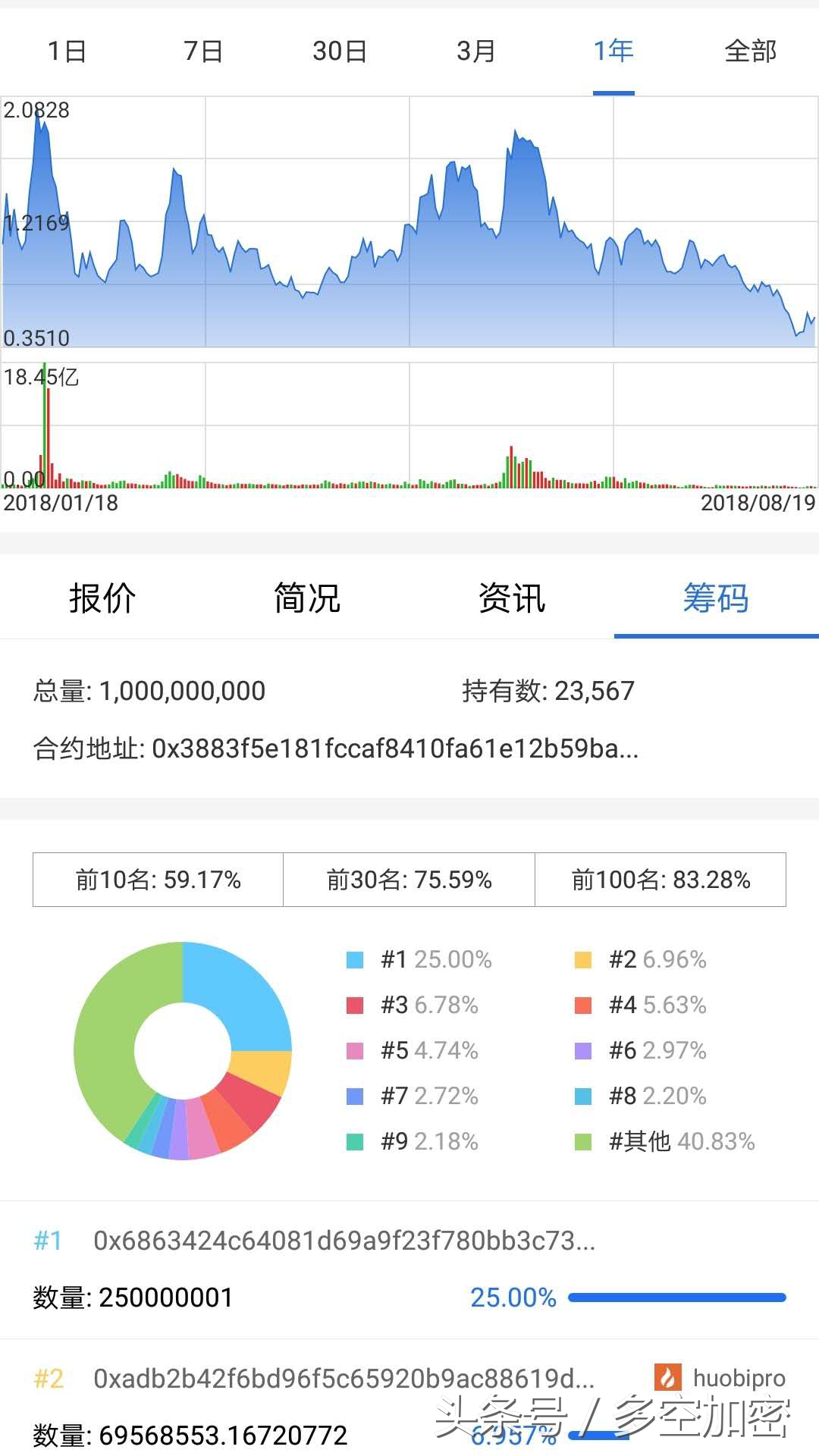
Task: Select the 1日 time range tab
Action: click(x=67, y=51)
